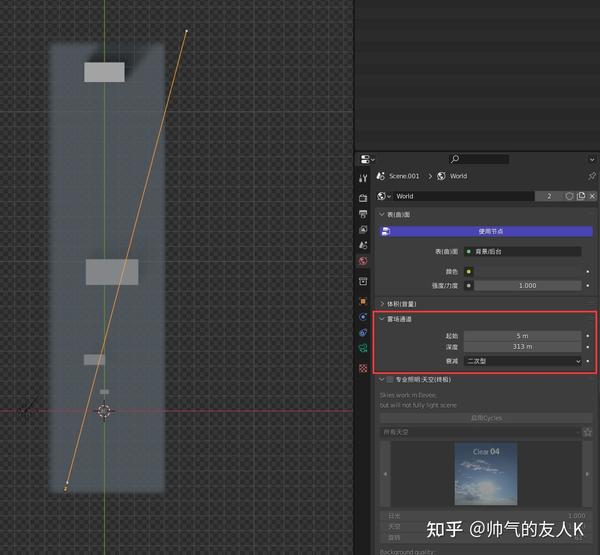This screenshot has height=555, width=600.
Task: Open the properties options dropdown arrow
Action: [x=592, y=159]
